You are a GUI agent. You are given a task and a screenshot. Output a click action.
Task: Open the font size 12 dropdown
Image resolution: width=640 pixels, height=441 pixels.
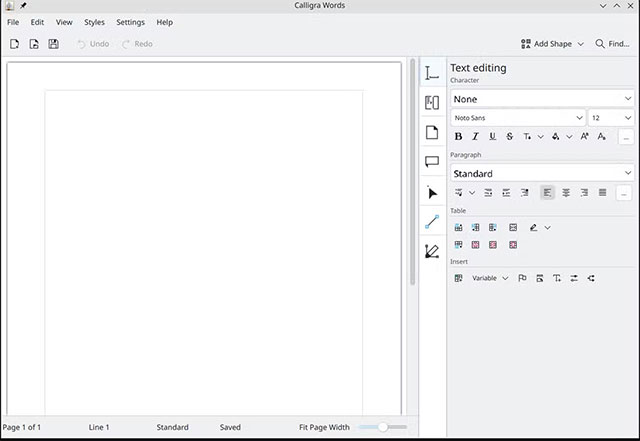(x=611, y=118)
